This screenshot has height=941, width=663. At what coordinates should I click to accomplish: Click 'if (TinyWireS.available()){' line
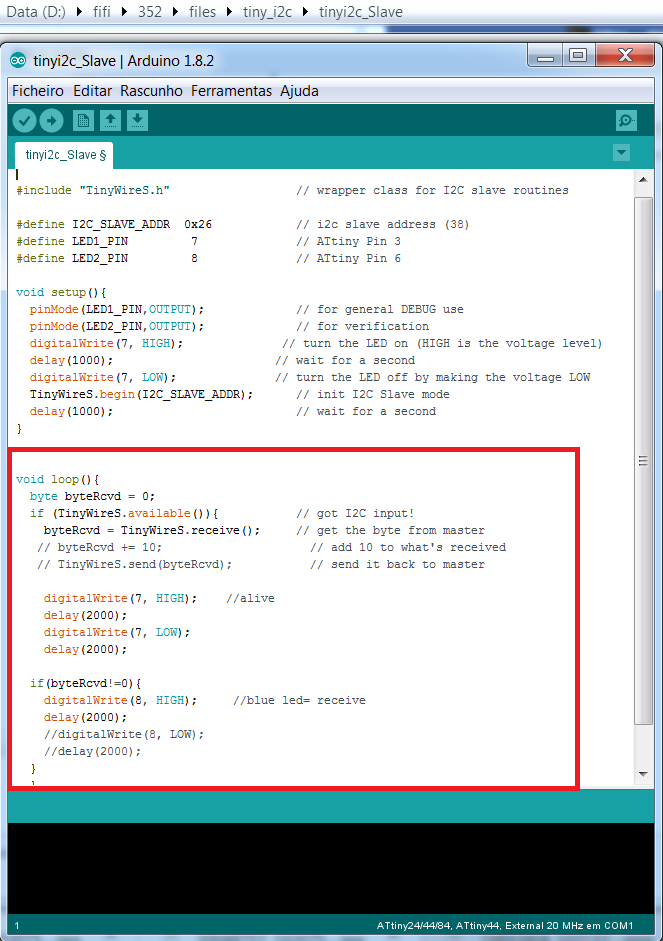point(124,513)
